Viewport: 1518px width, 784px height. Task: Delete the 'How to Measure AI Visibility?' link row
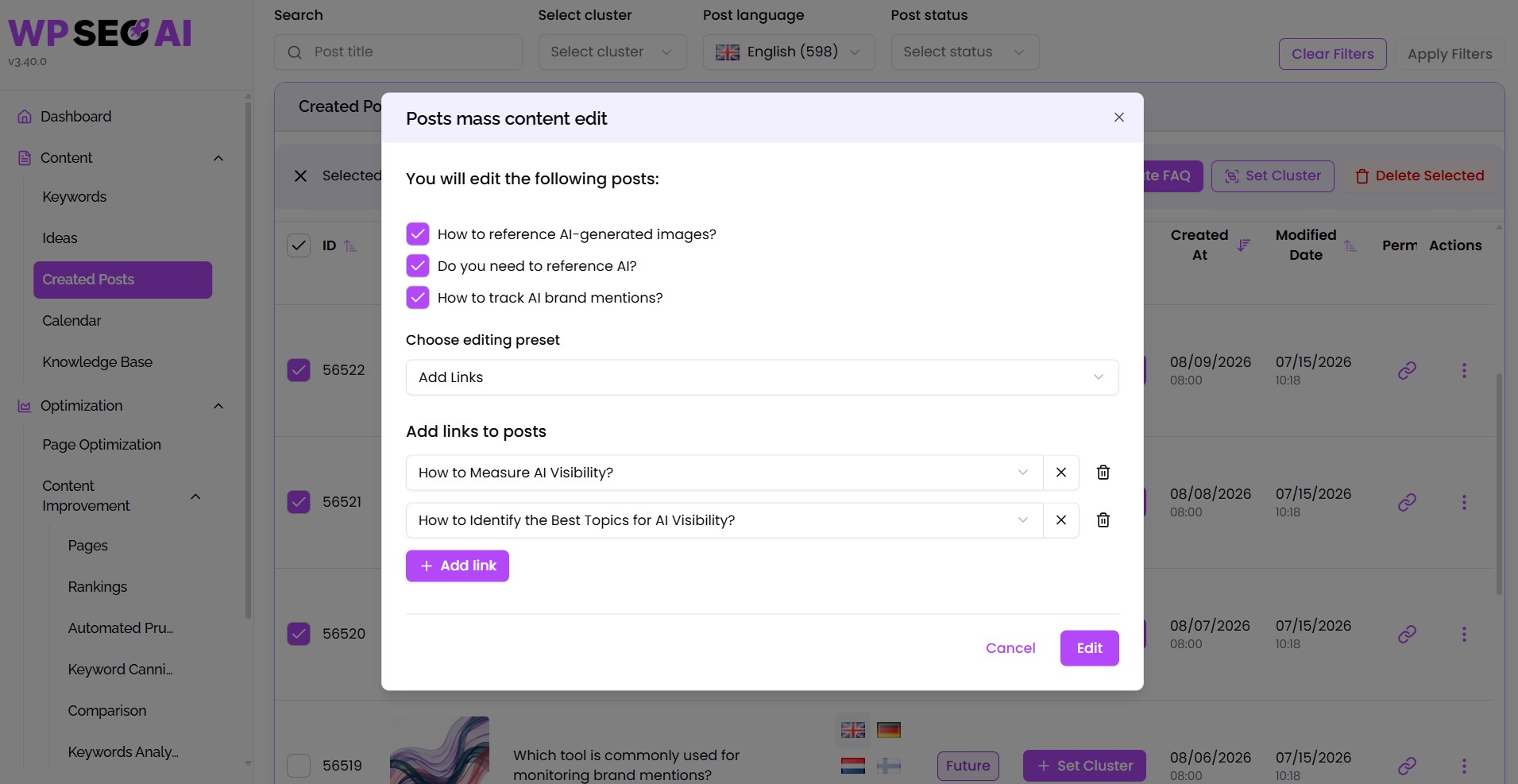1103,473
